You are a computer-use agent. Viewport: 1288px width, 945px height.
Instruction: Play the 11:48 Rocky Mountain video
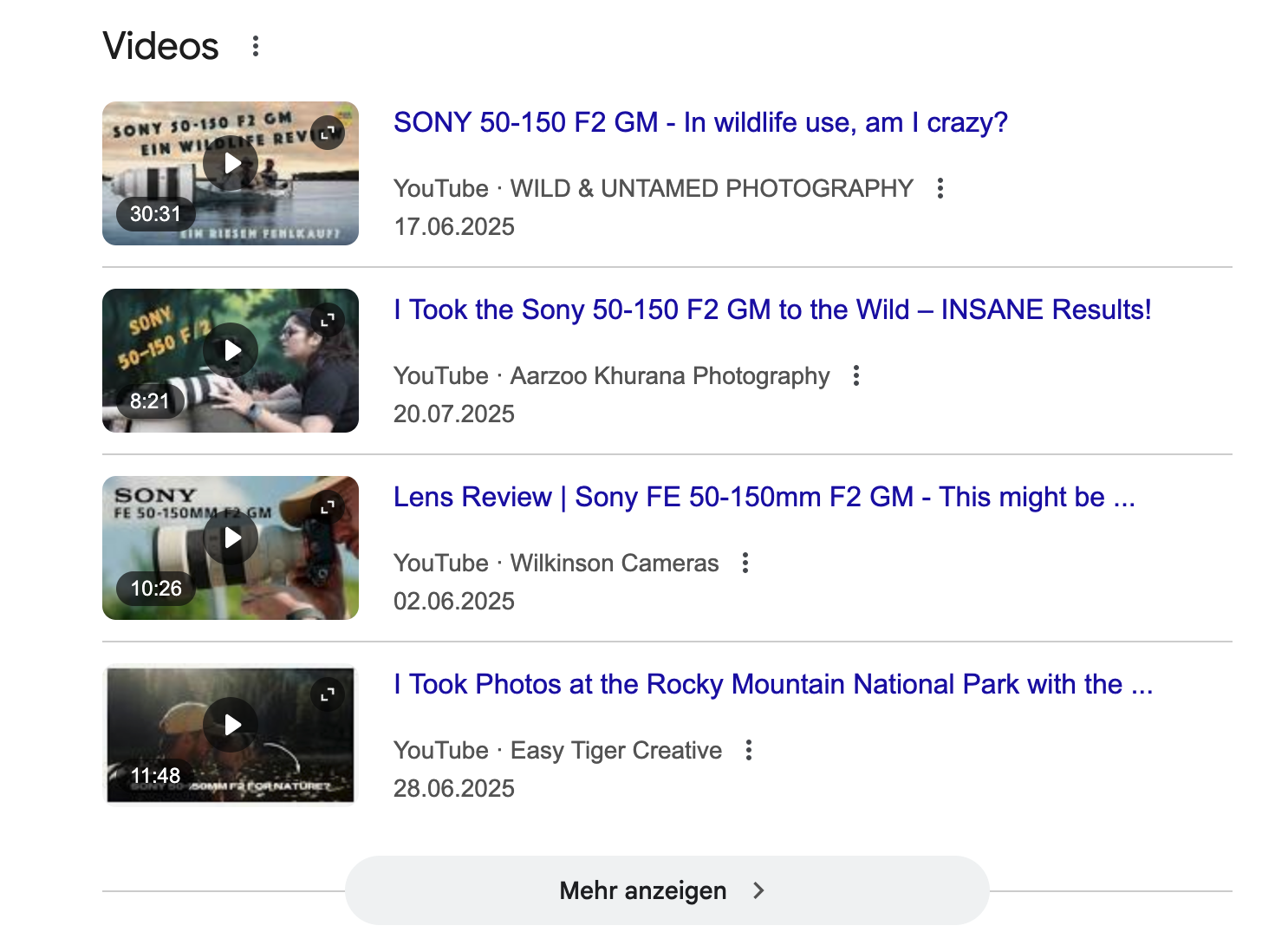coord(231,725)
